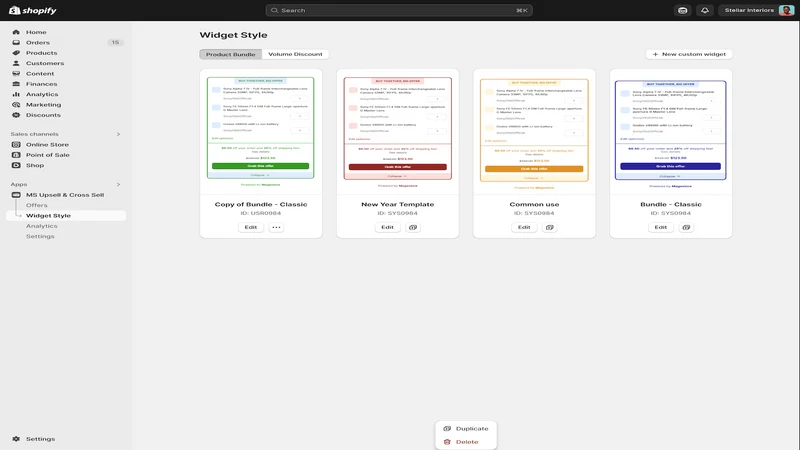Open the notifications bell

pos(705,10)
